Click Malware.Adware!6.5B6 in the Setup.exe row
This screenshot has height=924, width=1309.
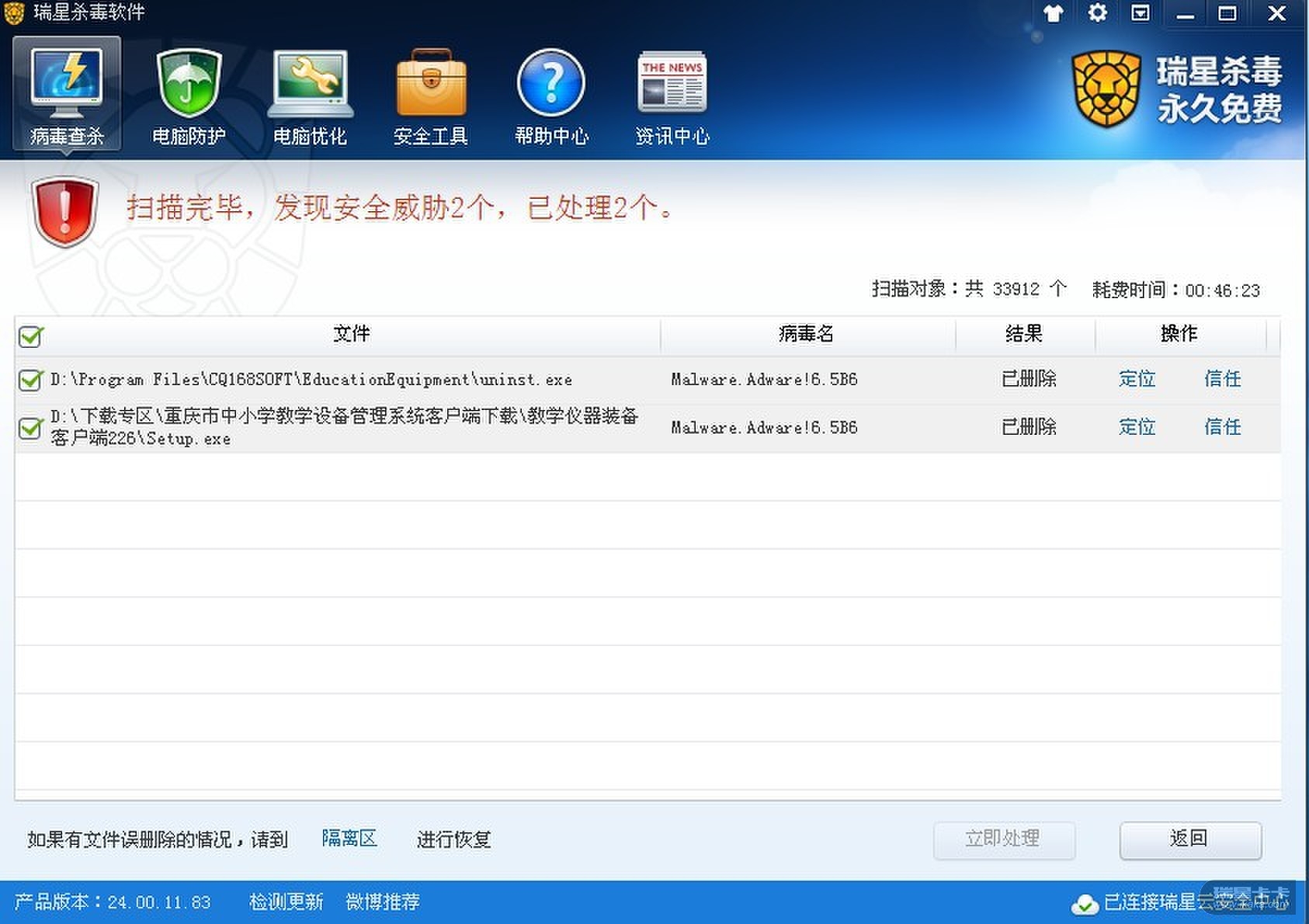point(765,428)
